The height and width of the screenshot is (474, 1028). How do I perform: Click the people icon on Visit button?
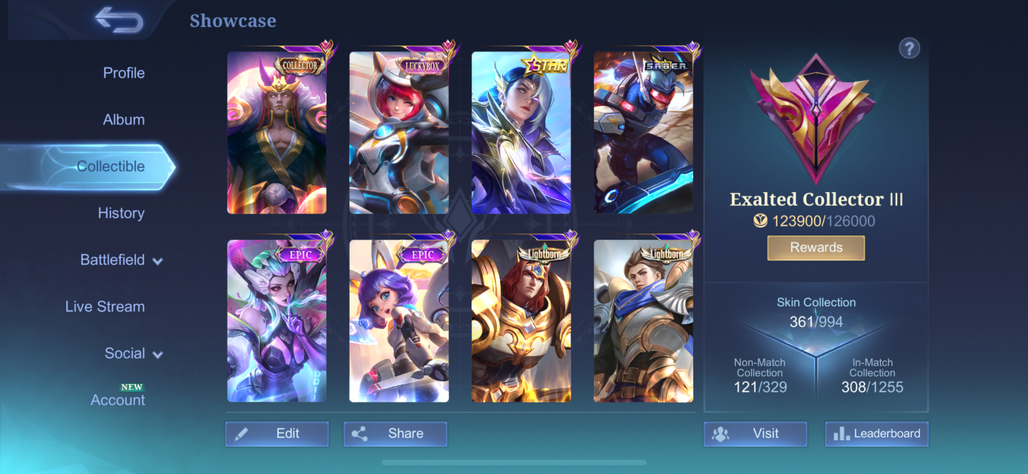720,434
